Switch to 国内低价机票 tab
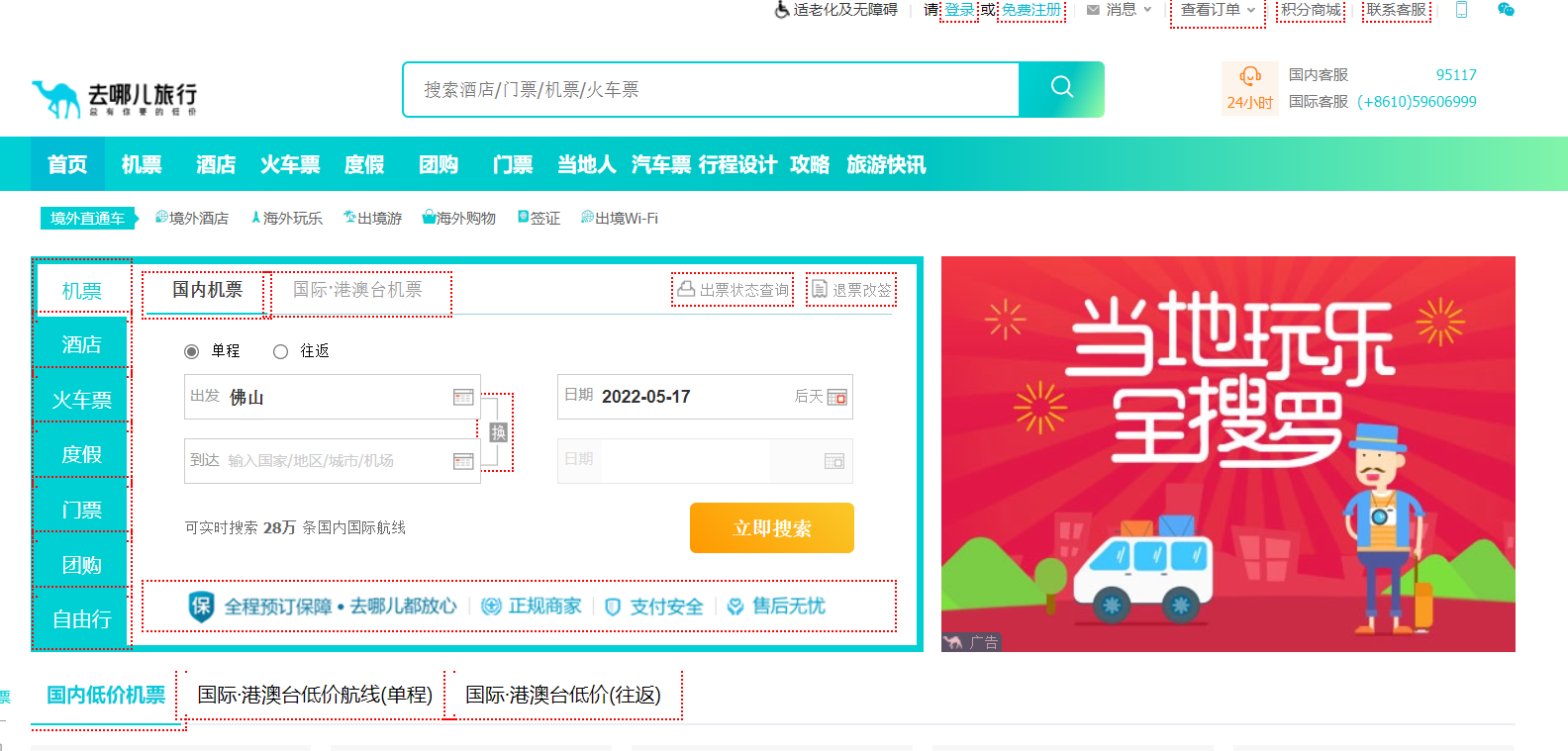This screenshot has height=751, width=1568. pos(106,695)
